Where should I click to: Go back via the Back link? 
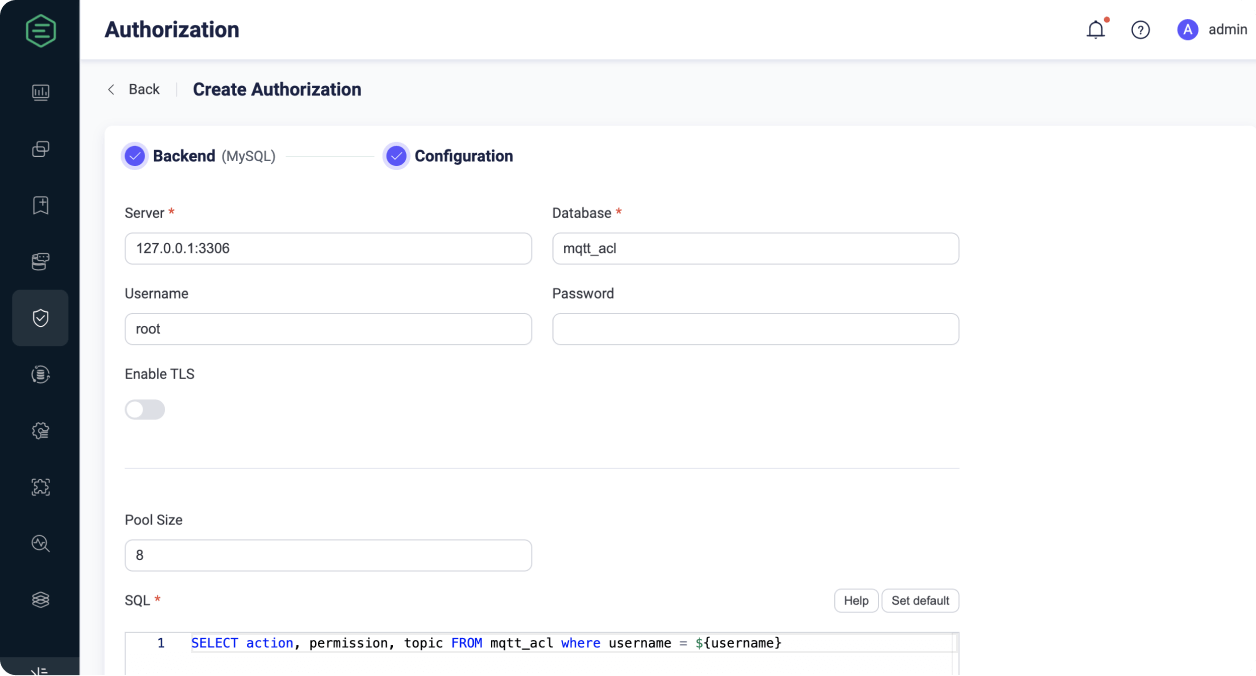(134, 89)
